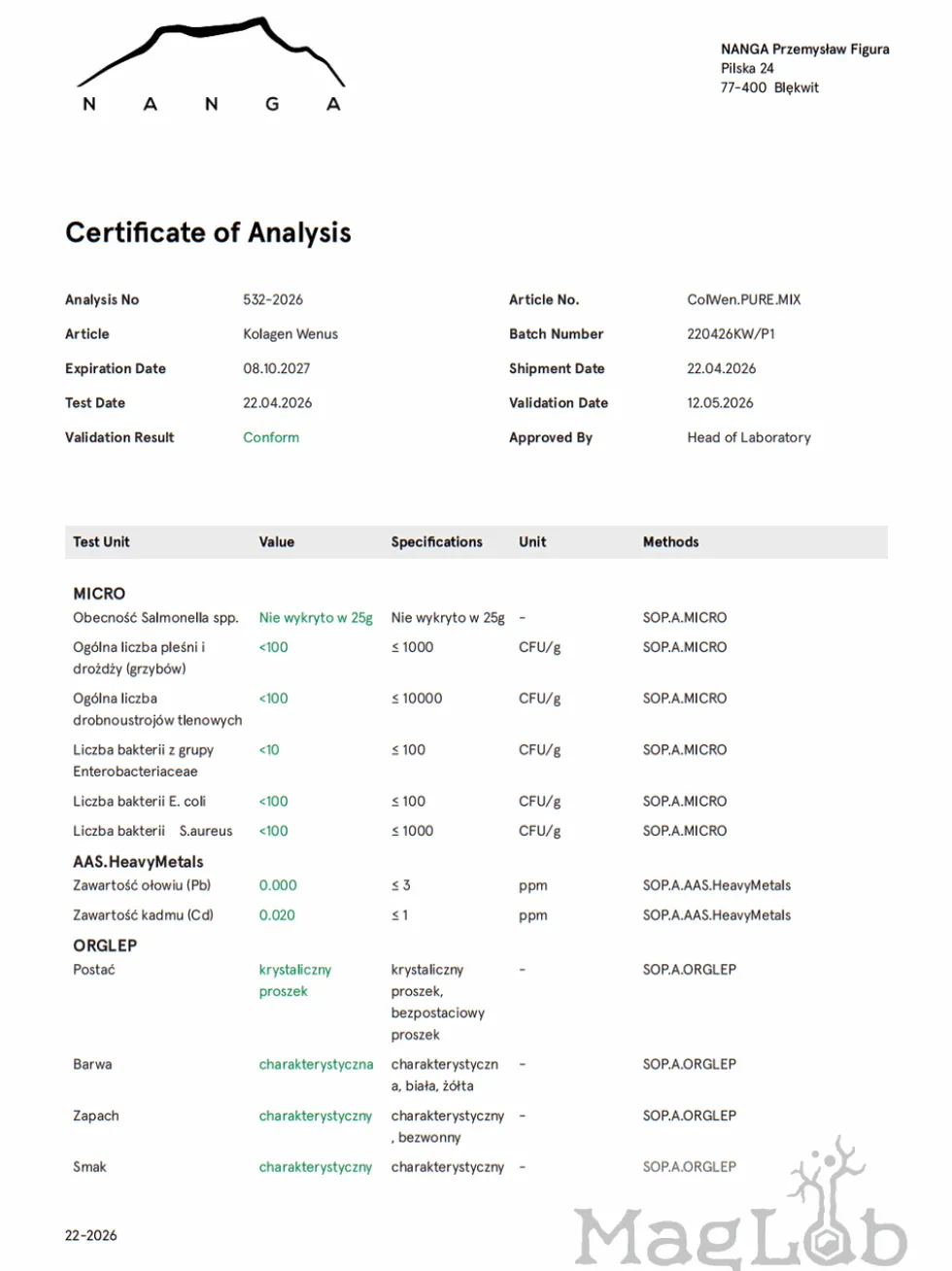
Task: Click article number 'ColWen.PURE.MIX'
Action: [x=744, y=299]
